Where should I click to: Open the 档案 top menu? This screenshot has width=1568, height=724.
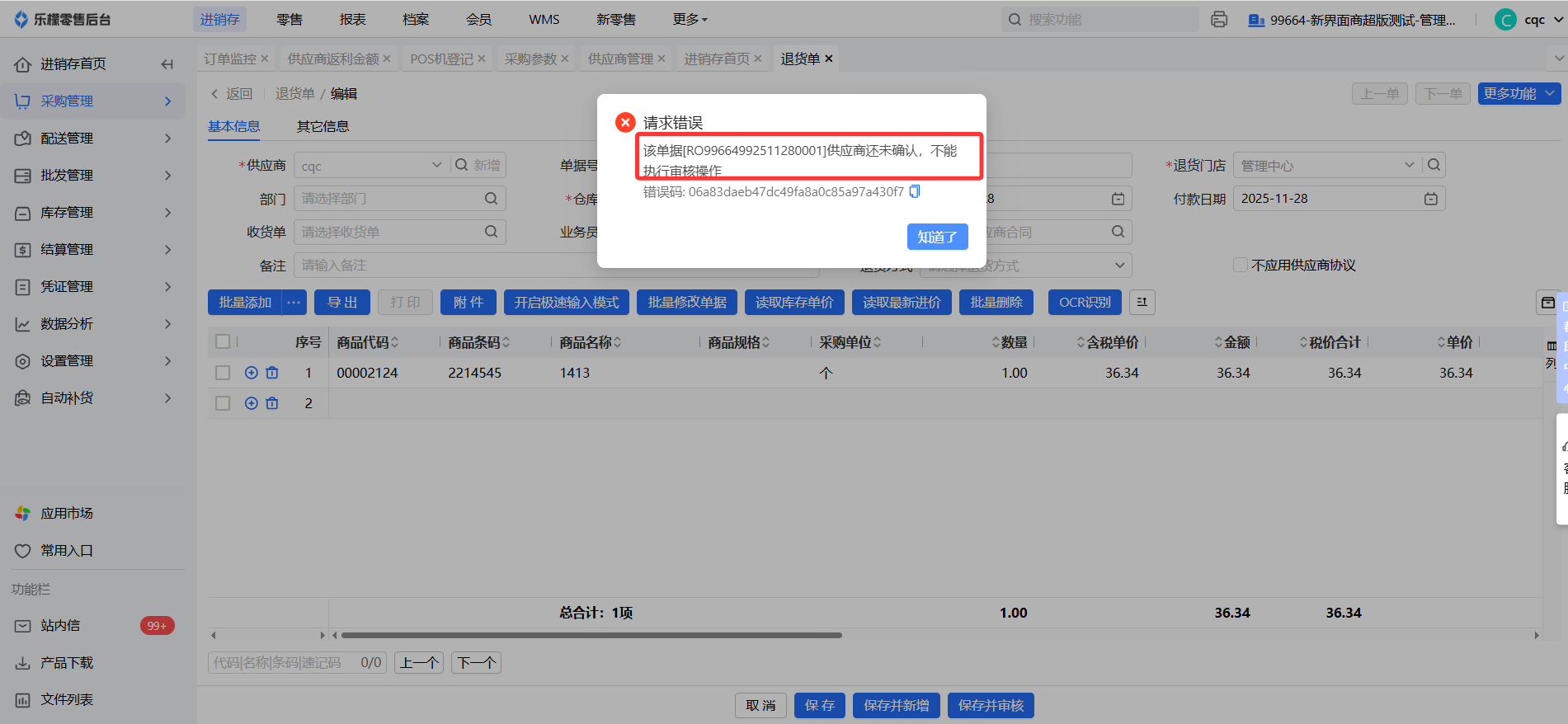416,20
